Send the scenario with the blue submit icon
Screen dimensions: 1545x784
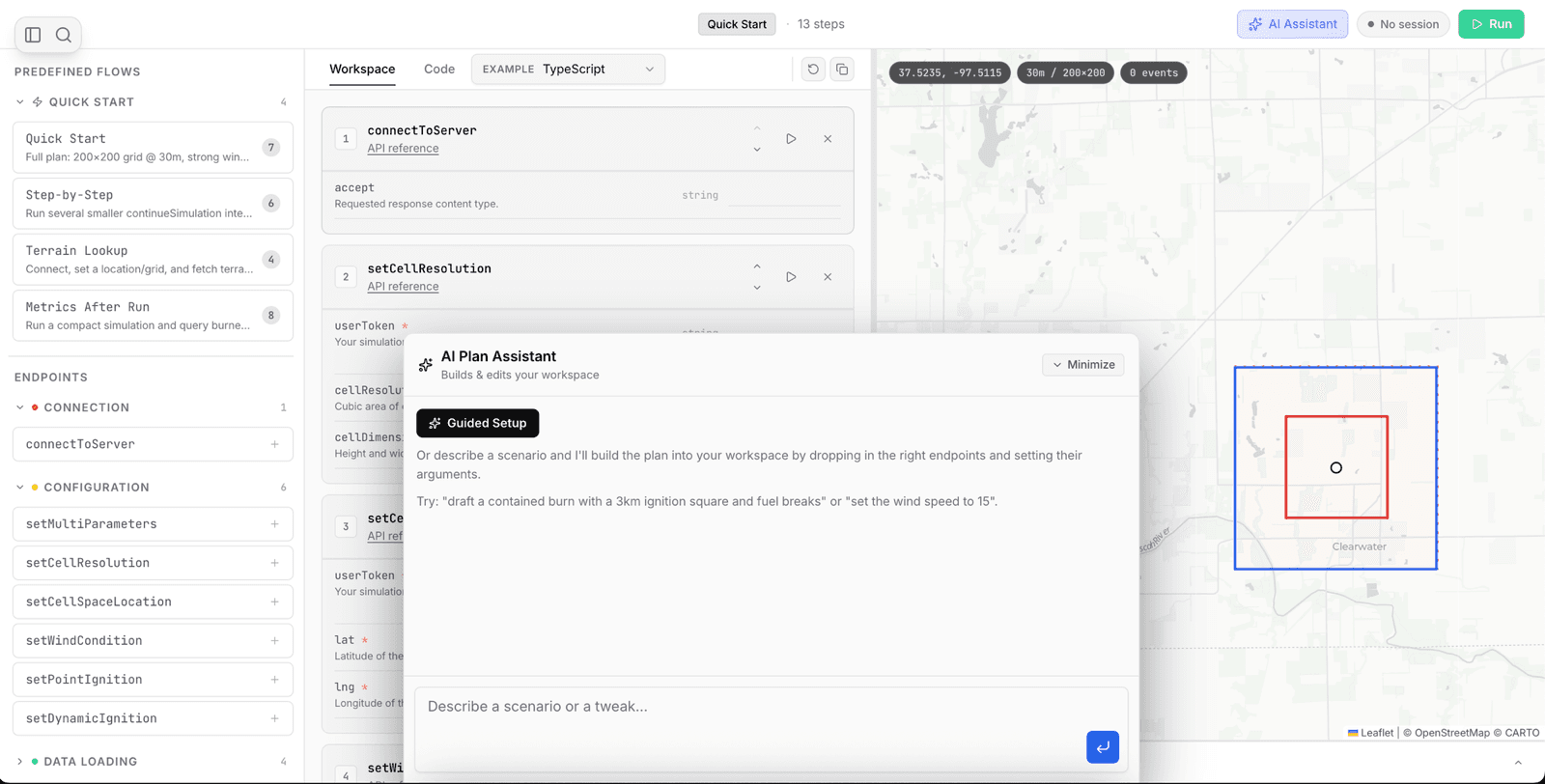click(1103, 746)
